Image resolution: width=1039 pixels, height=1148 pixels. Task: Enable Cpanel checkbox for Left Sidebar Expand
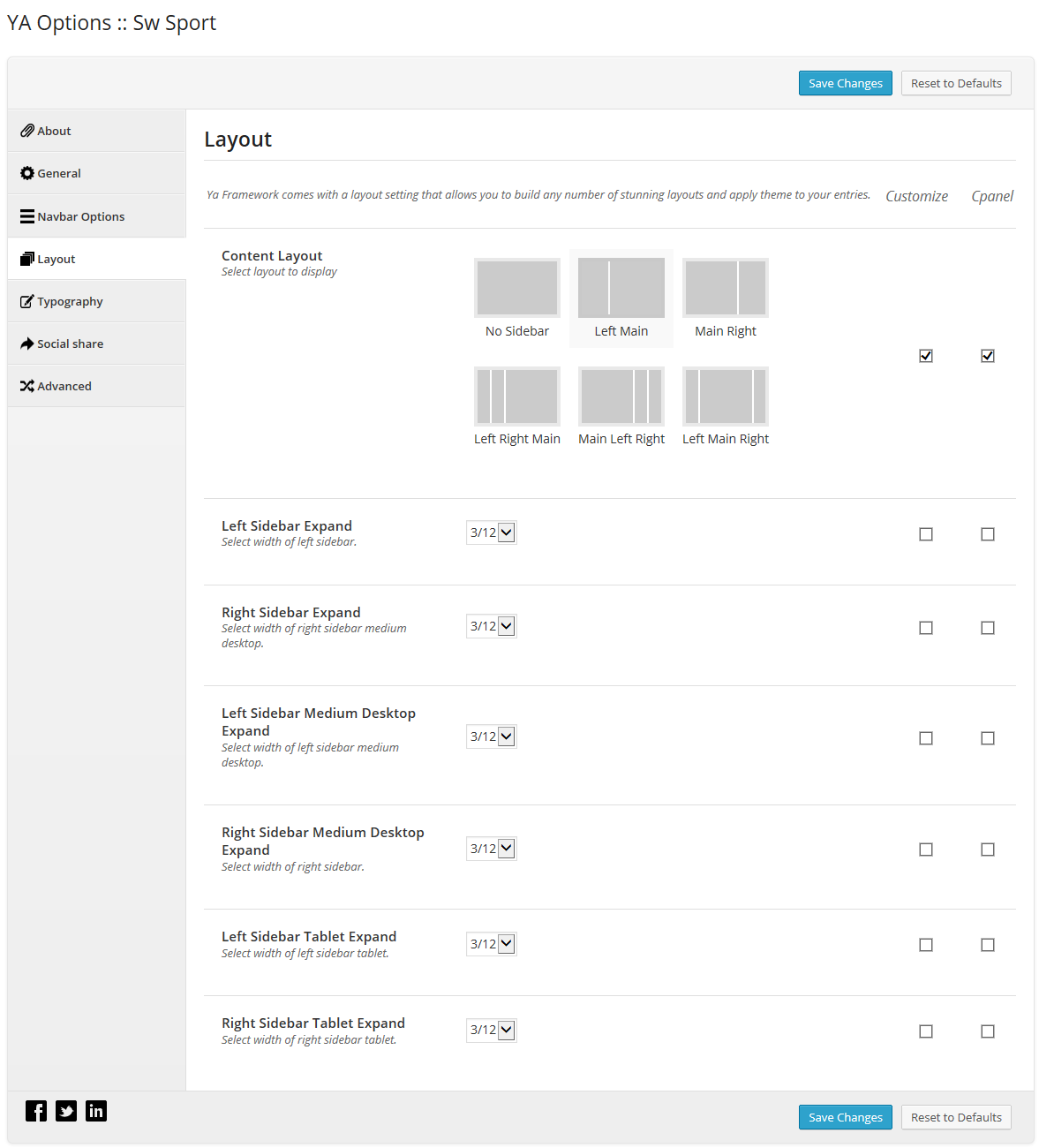[988, 534]
